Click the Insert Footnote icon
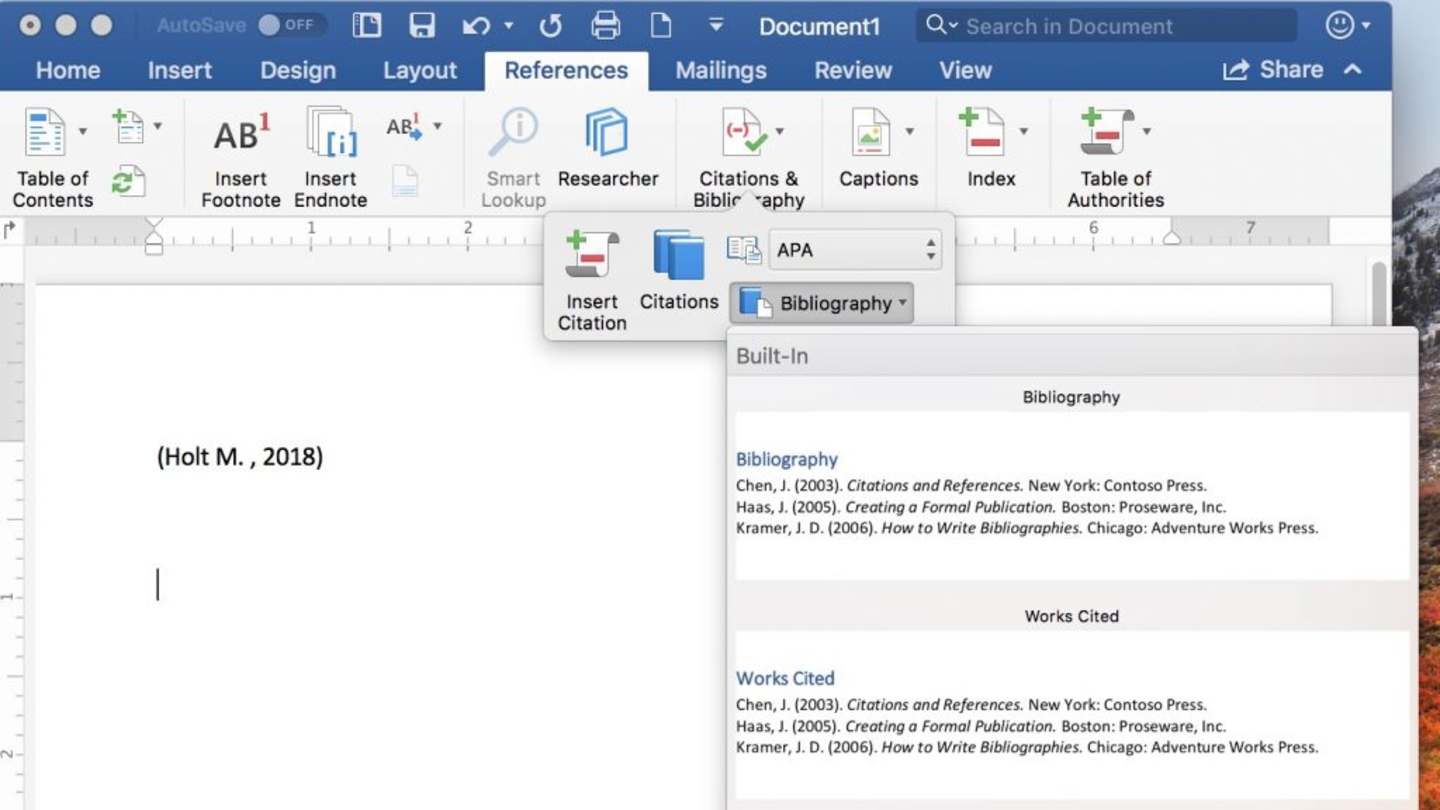Screen dimensions: 1440x810 pos(241,135)
